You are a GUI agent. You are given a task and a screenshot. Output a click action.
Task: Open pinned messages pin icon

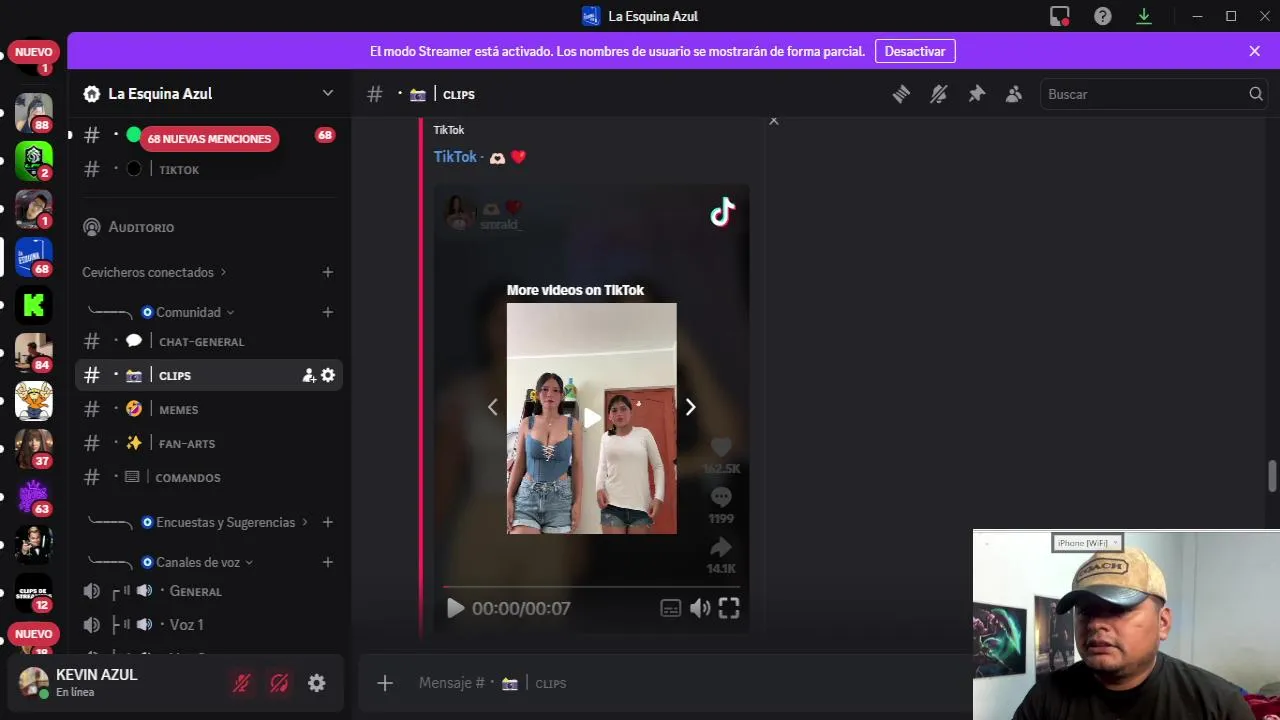point(976,94)
